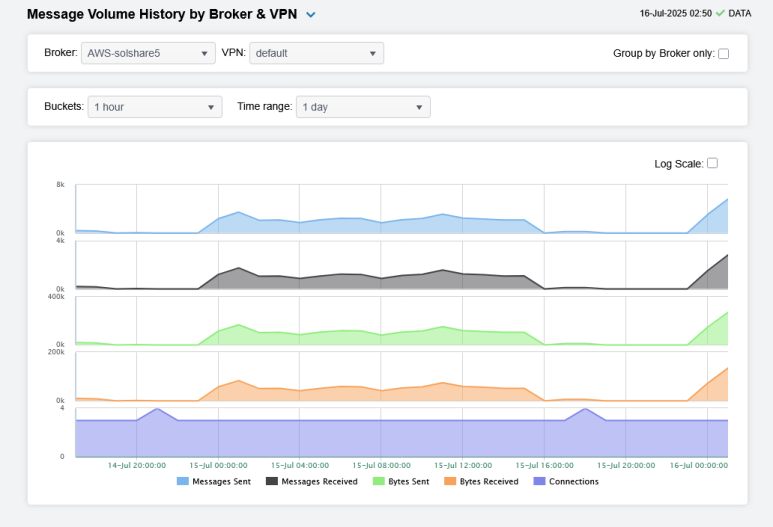Click the green data status checkmark
Viewport: 773px width, 527px height.
click(x=720, y=14)
